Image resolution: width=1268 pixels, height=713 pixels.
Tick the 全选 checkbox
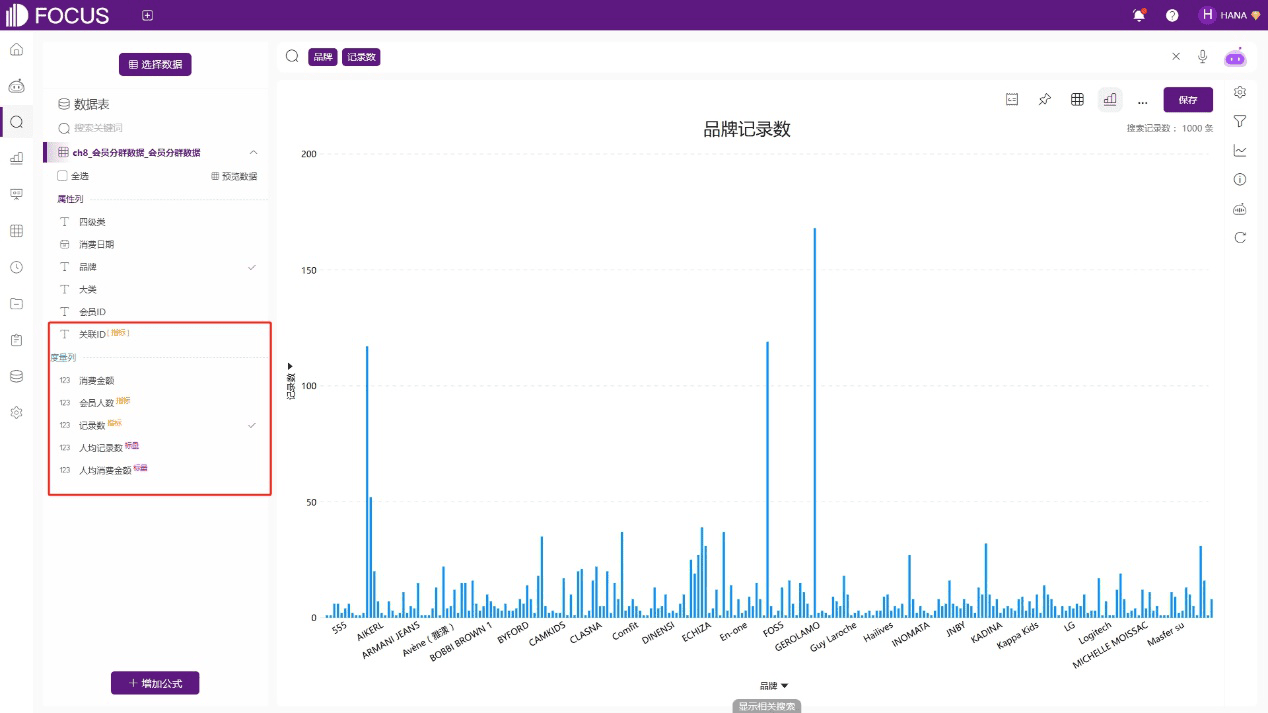(x=63, y=176)
